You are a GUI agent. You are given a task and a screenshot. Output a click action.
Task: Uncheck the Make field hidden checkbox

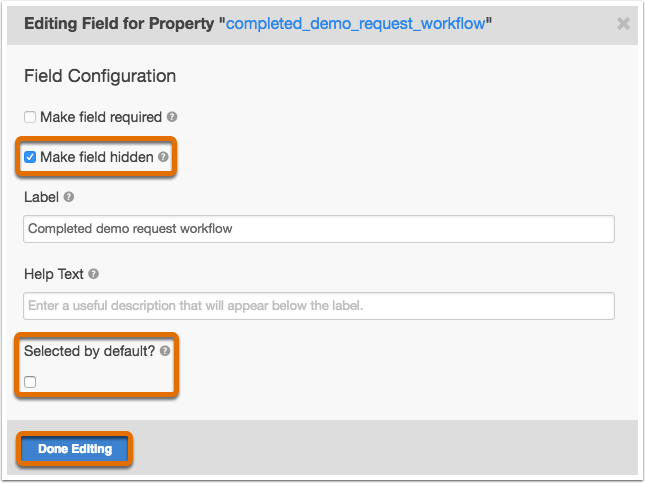coord(30,157)
